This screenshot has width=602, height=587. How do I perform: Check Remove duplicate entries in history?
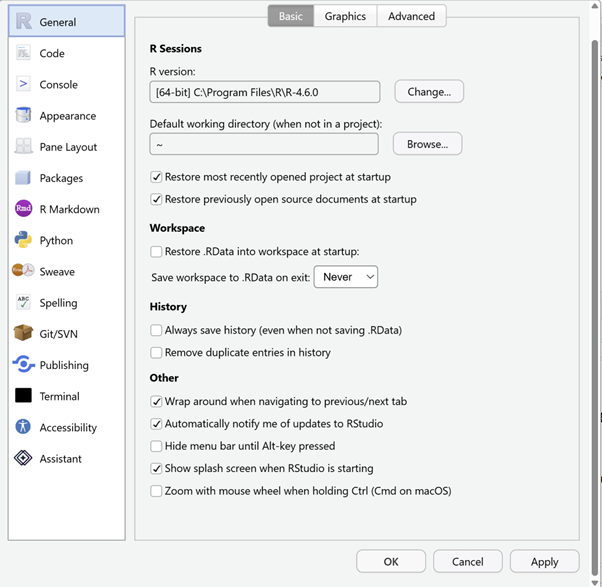pos(156,352)
